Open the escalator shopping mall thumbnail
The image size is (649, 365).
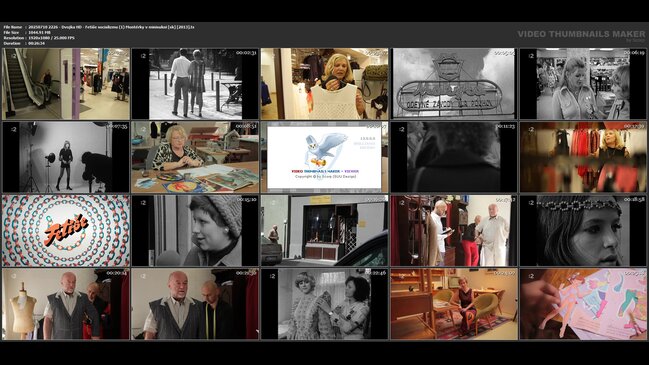point(66,84)
